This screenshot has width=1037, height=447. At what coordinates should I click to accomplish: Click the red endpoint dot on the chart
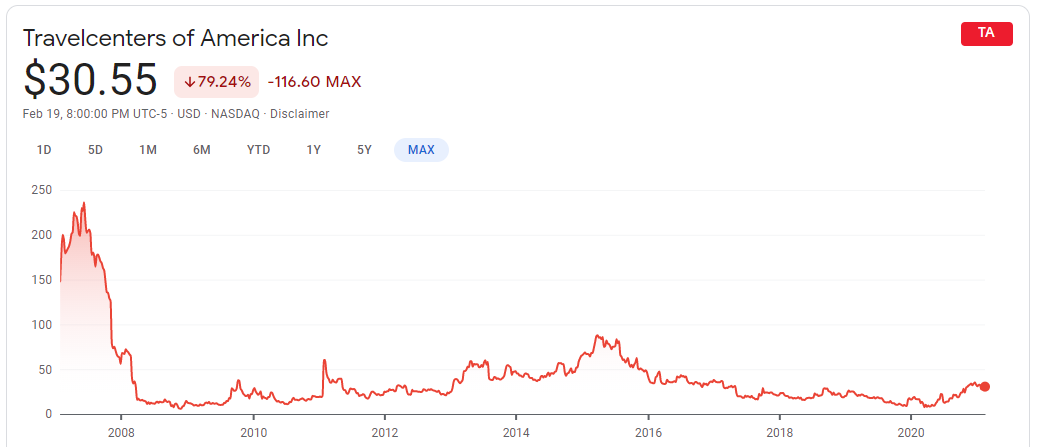(x=984, y=387)
